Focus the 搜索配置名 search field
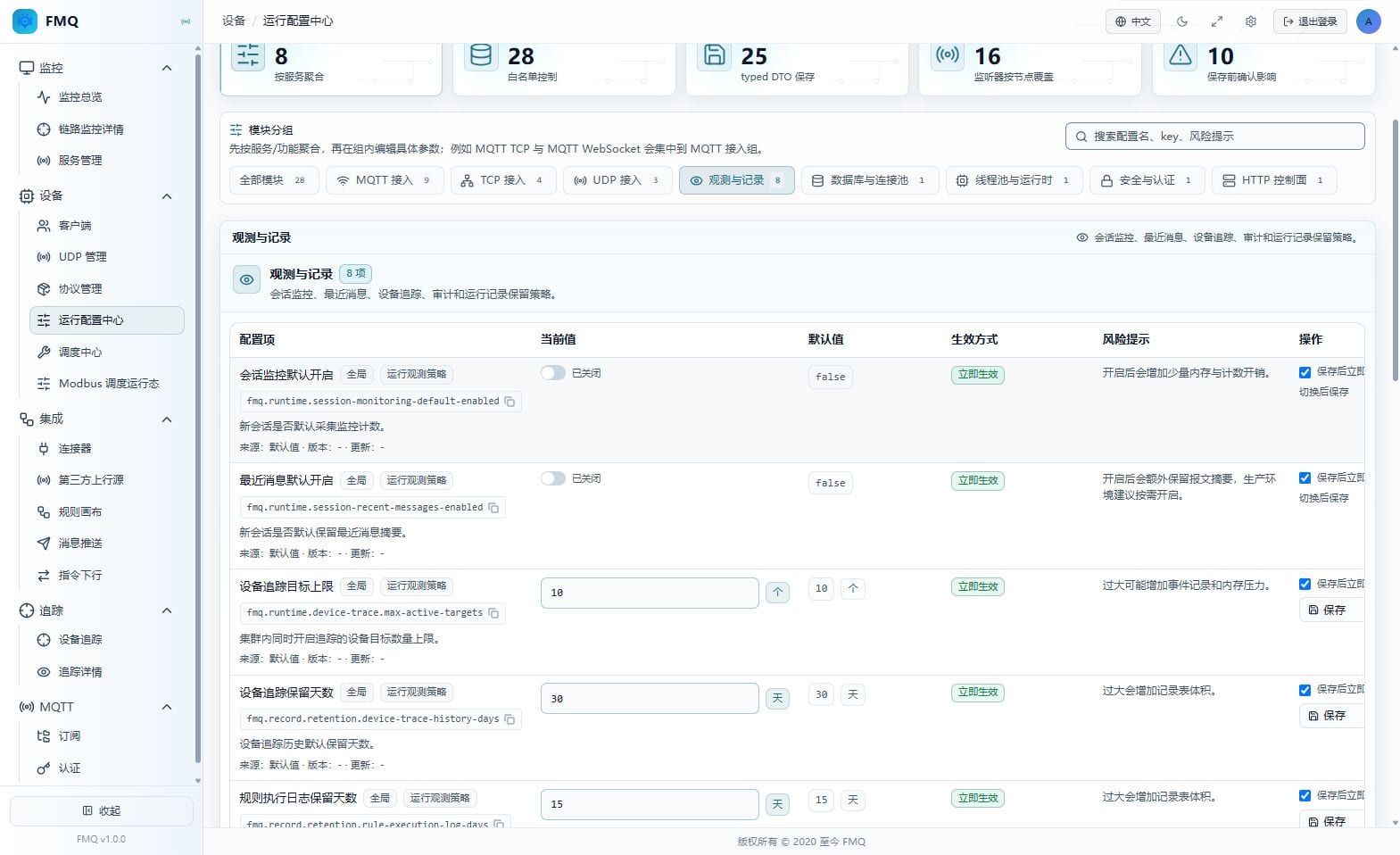The height and width of the screenshot is (855, 1400). click(x=1215, y=137)
